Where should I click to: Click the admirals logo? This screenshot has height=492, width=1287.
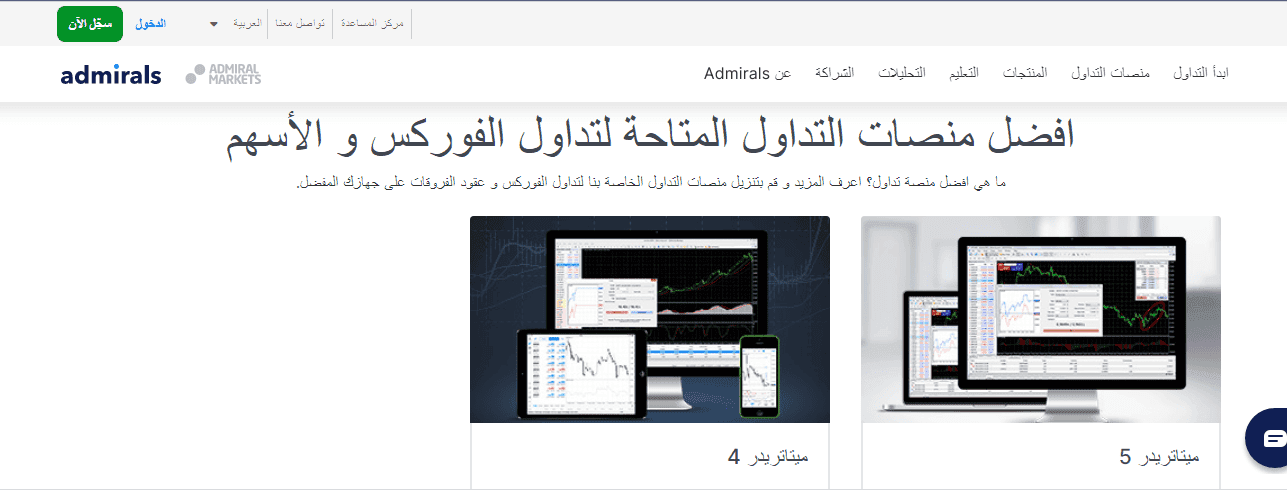pyautogui.click(x=110, y=75)
